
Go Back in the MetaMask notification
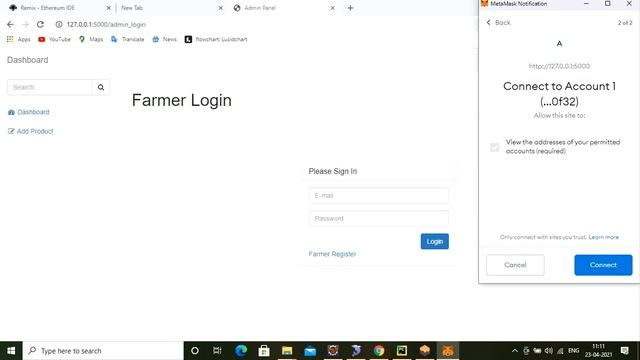tap(498, 22)
